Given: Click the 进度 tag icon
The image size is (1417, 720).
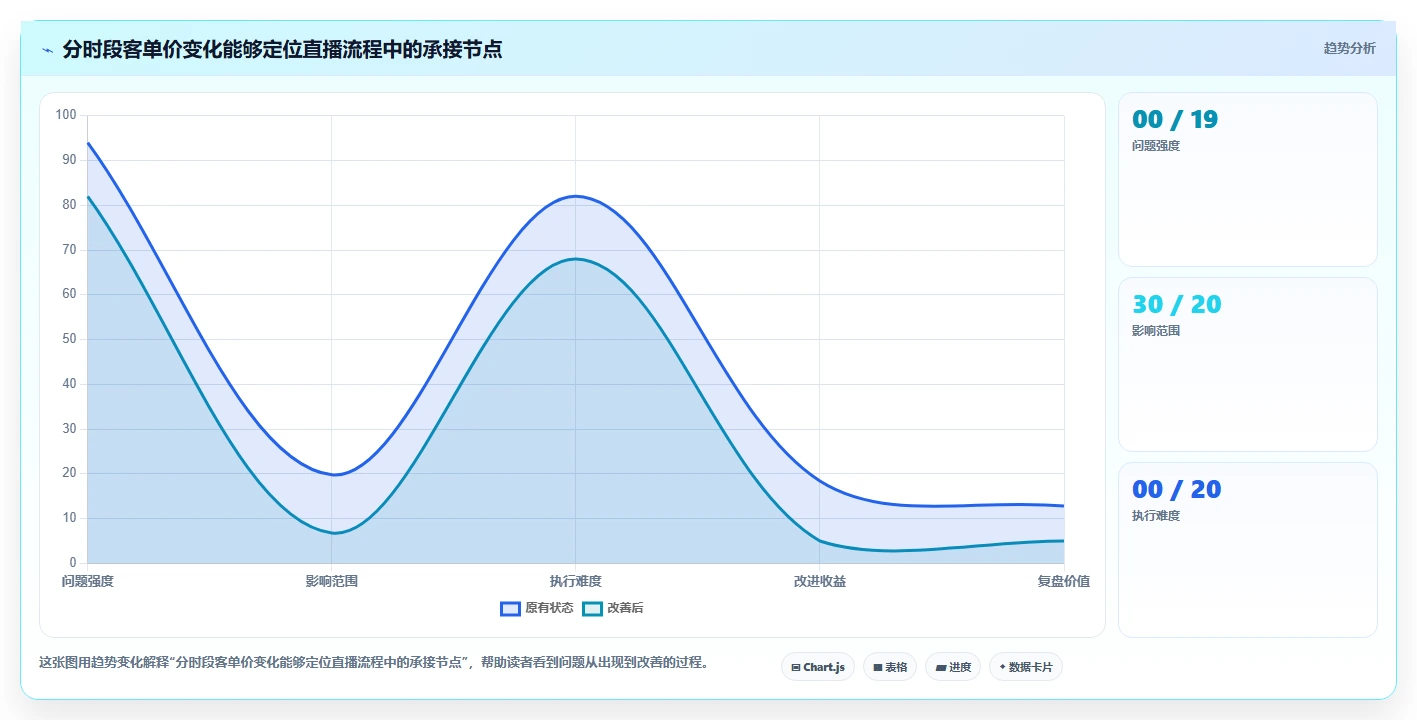Looking at the screenshot, I should 940,667.
